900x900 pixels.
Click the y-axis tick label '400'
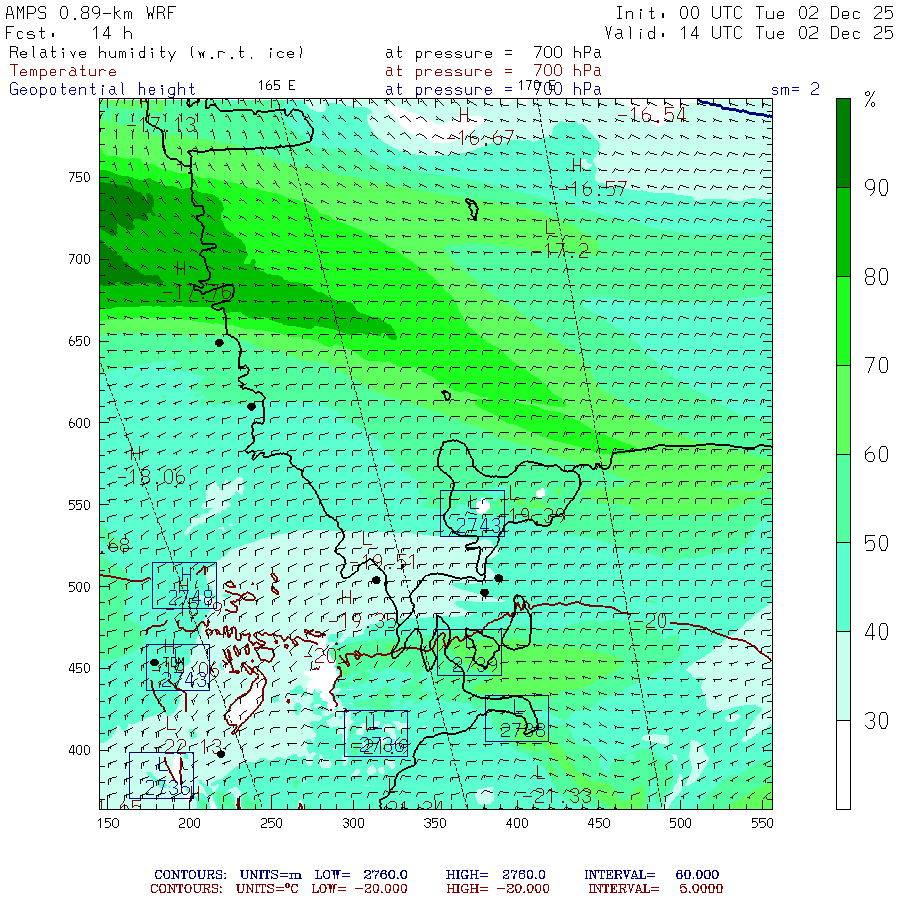pos(79,750)
